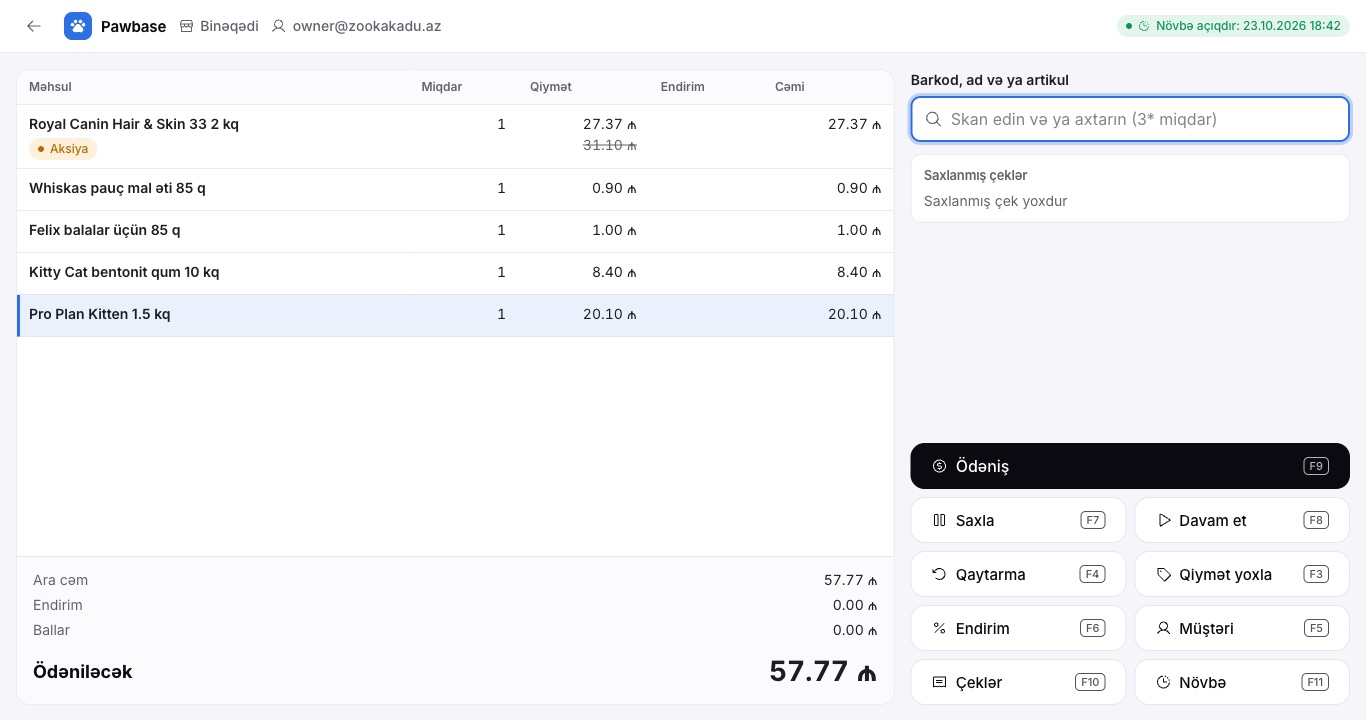Viewport: 1366px width, 720px height.
Task: Select Whiskas pauç mal əti 85 q
Action: point(455,189)
